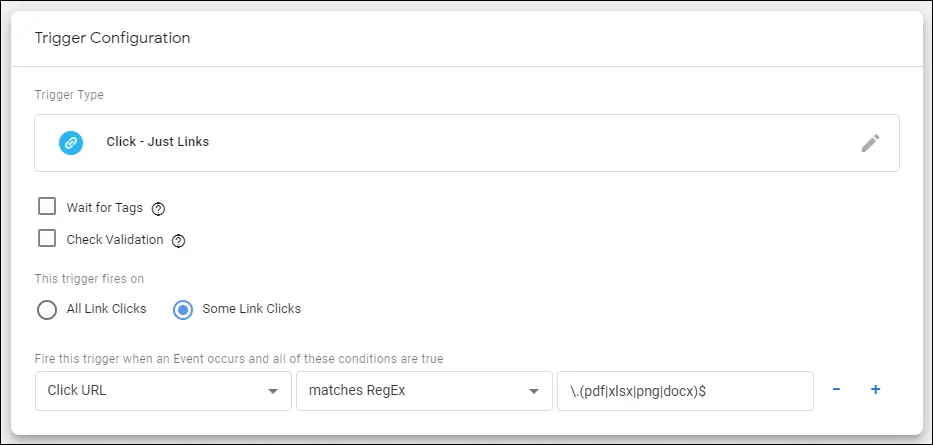Viewport: 933px width, 445px height.
Task: Click the Some Link Clicks label text
Action: (x=252, y=309)
